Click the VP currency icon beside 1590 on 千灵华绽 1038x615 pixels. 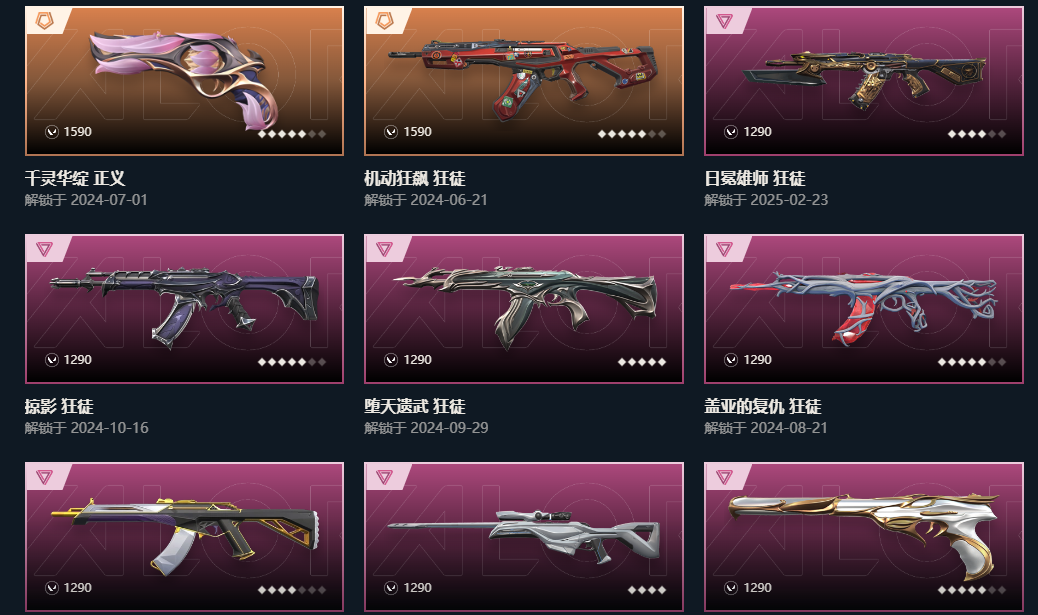52,132
